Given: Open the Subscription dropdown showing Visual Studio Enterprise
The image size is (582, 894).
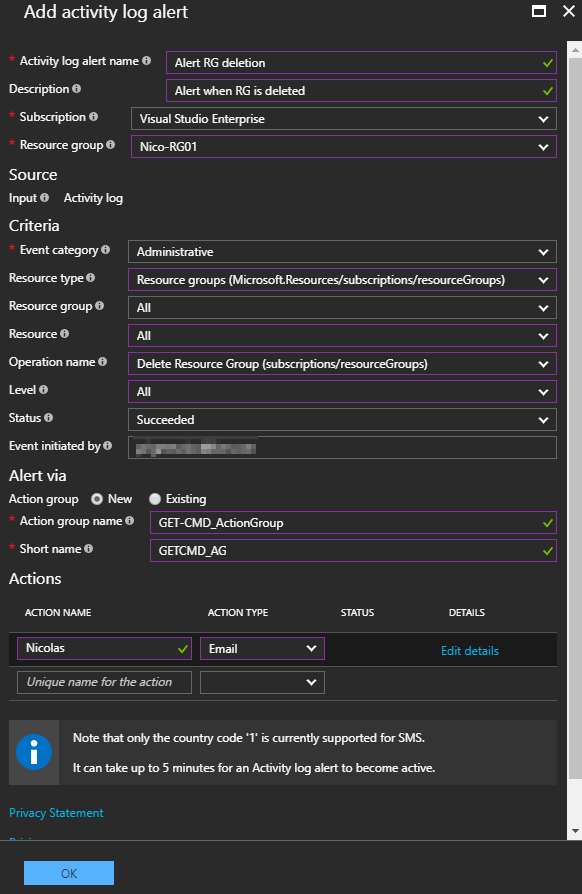Looking at the screenshot, I should 344,119.
